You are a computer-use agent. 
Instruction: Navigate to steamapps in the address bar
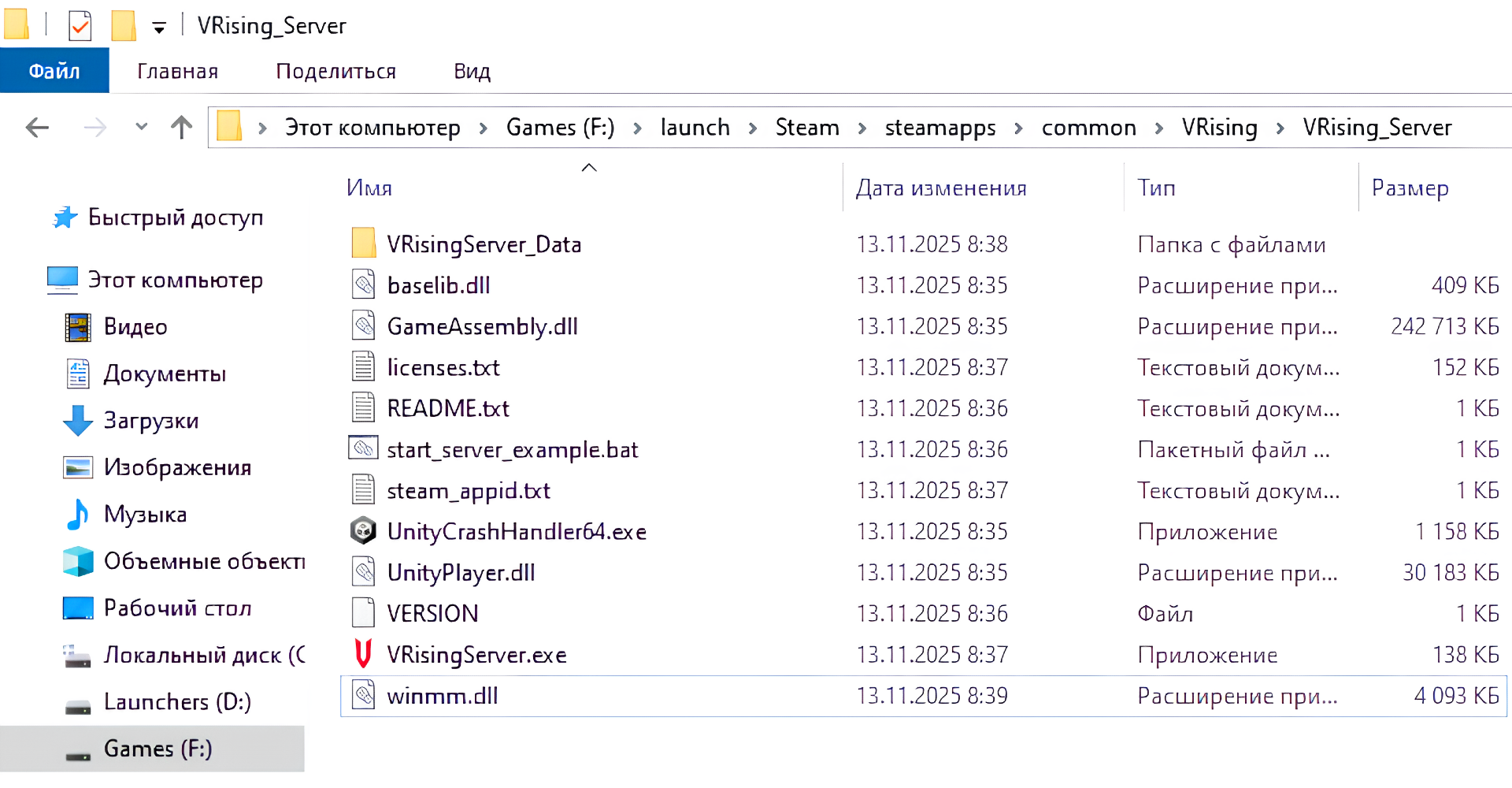940,127
